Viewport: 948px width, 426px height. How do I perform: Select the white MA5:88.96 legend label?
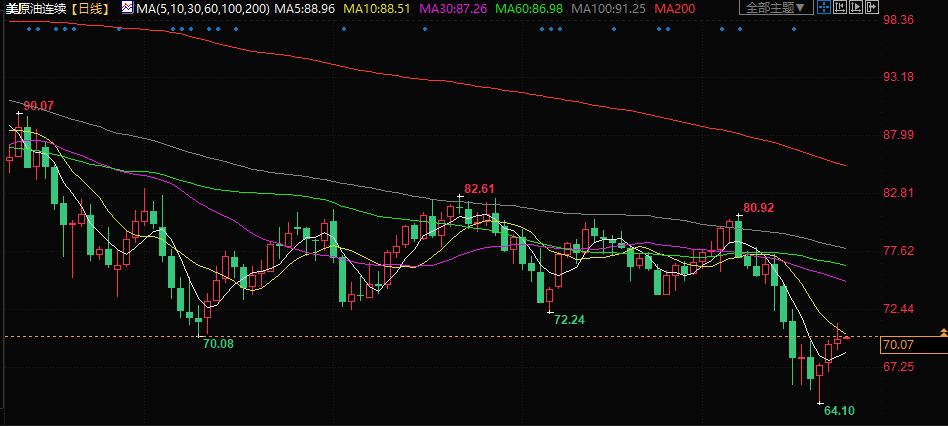(x=306, y=8)
